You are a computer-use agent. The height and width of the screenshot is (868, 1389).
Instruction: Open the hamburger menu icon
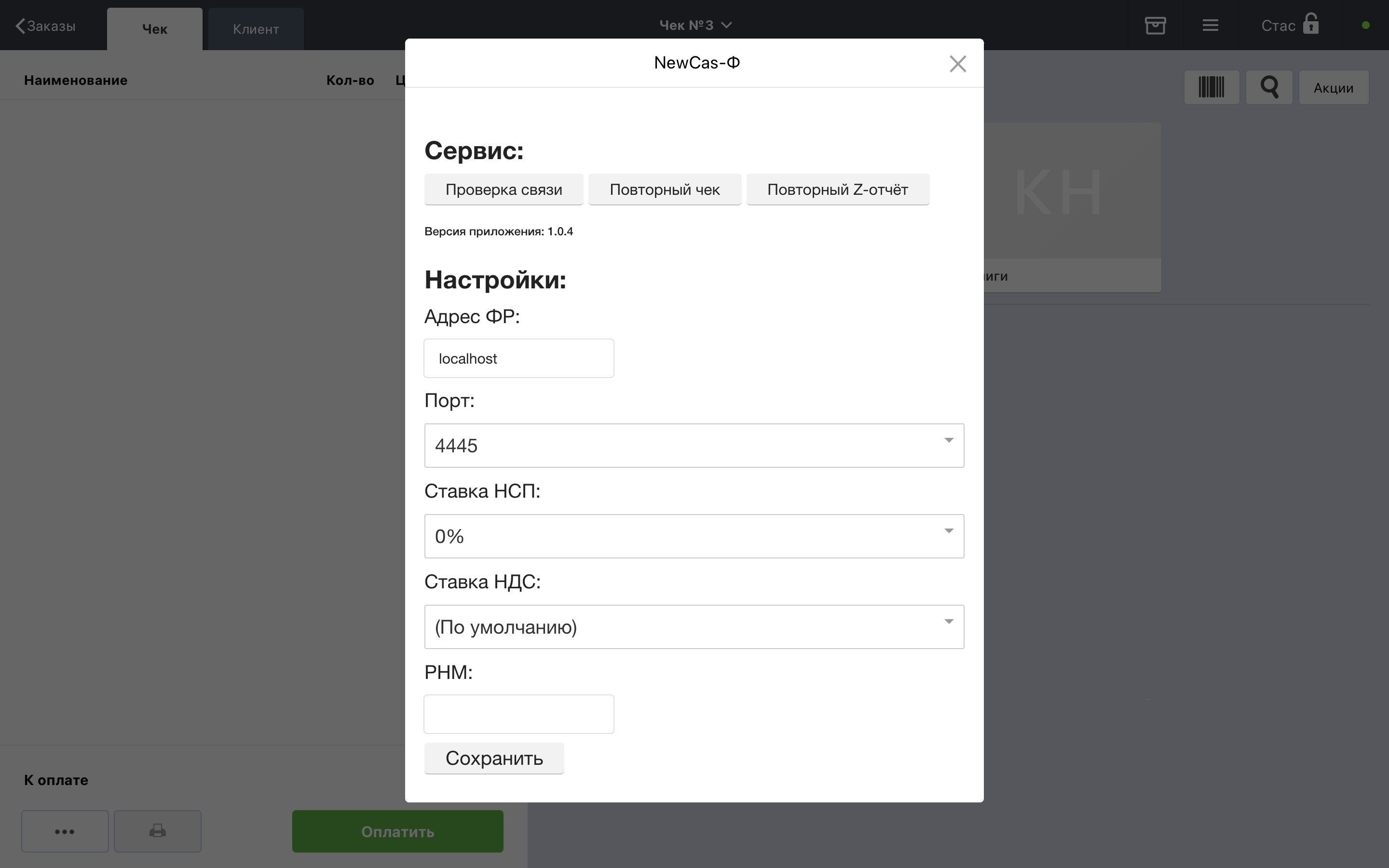point(1210,25)
